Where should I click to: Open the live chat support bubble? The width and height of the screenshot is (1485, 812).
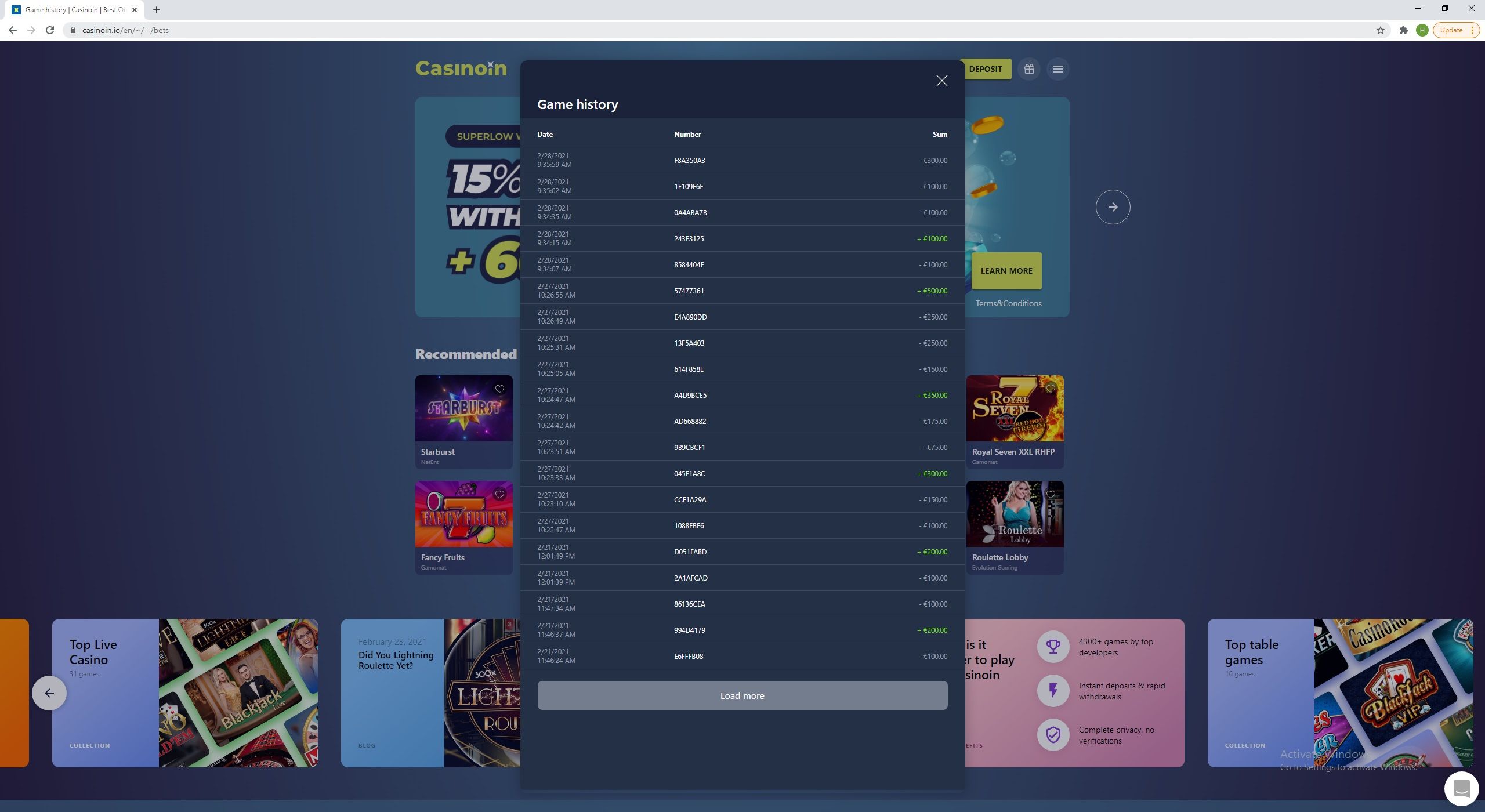click(1461, 789)
